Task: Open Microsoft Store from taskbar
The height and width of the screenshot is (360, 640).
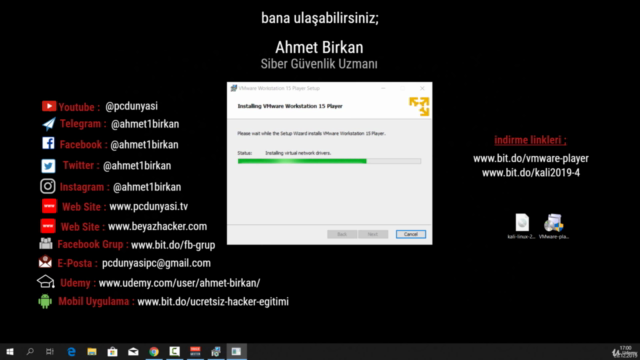Action: (113, 351)
